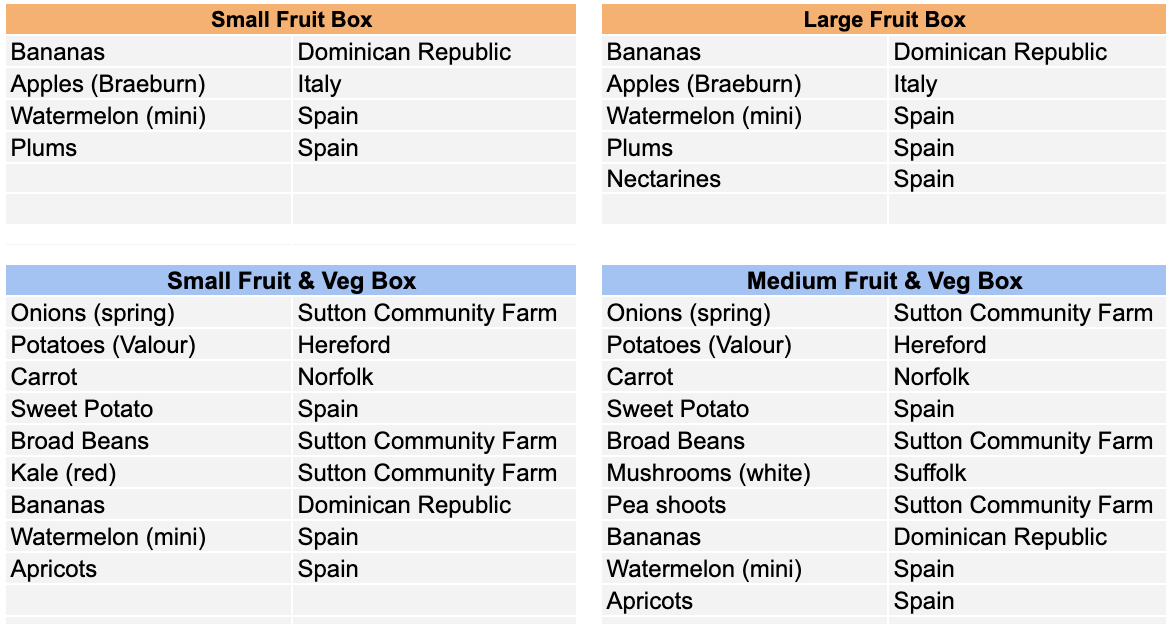
Task: Click Plums in the Small Fruit Box
Action: pyautogui.click(x=149, y=148)
